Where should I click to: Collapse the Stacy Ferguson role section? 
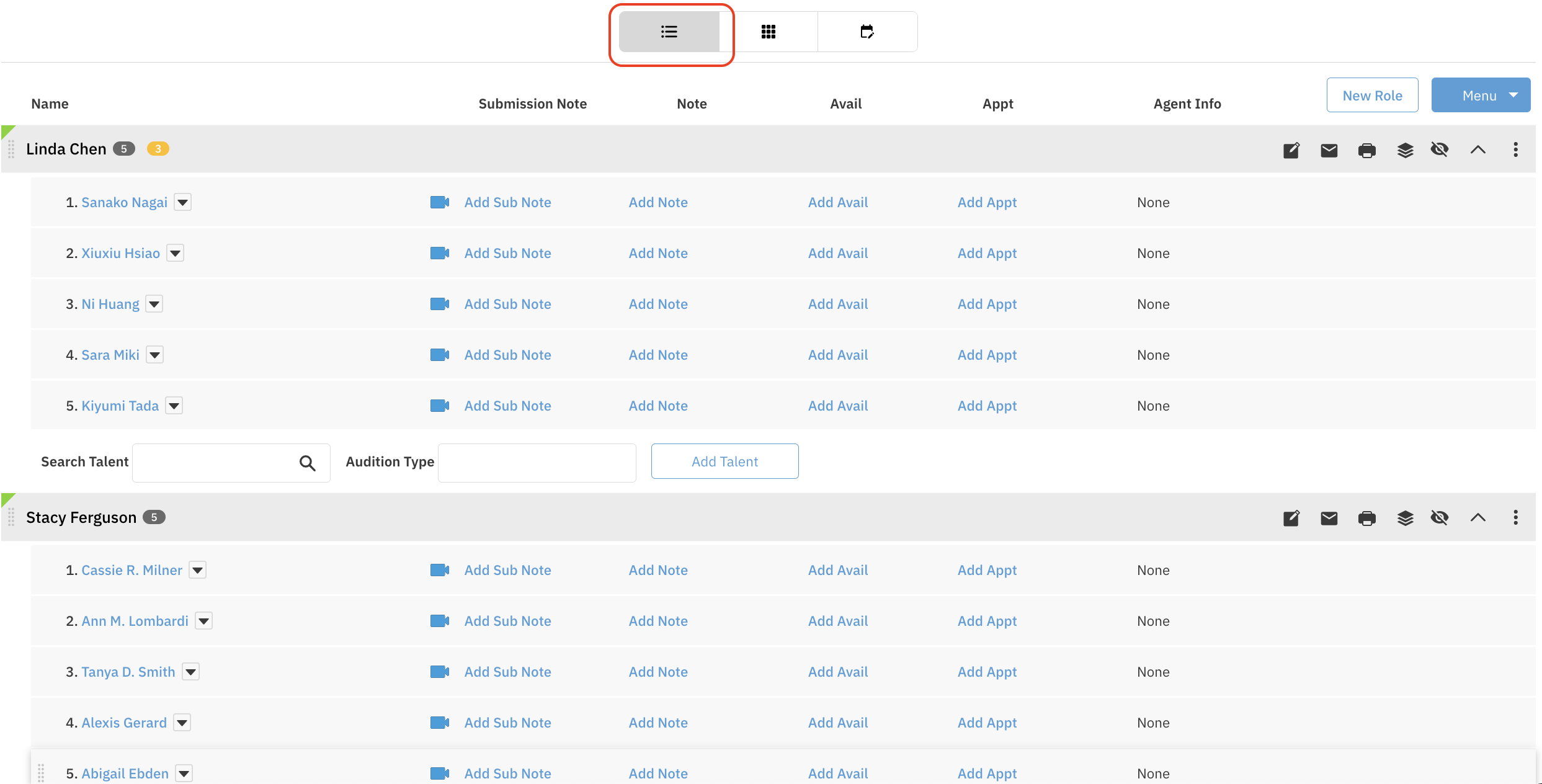click(1477, 518)
